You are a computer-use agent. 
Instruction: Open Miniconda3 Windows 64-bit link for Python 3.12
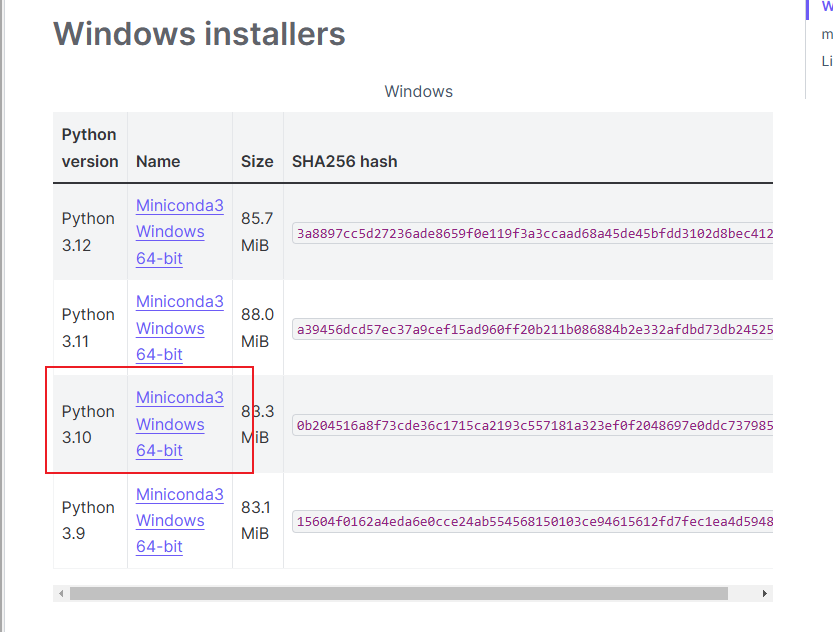(x=179, y=232)
